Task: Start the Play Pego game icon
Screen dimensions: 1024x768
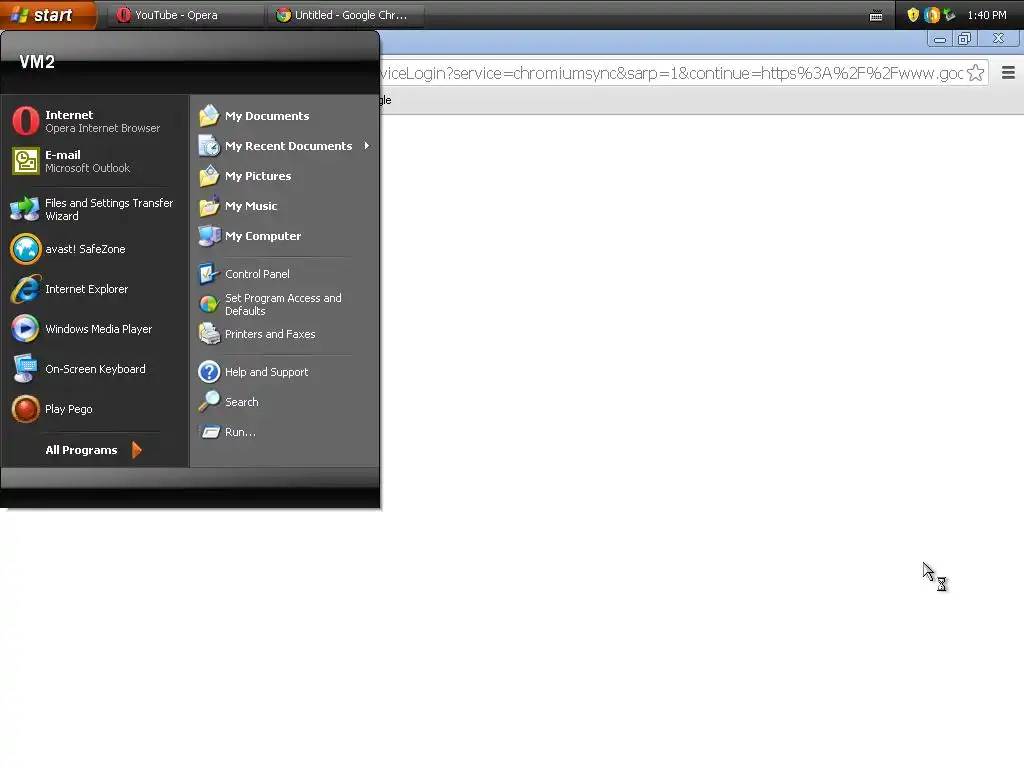Action: pyautogui.click(x=25, y=409)
